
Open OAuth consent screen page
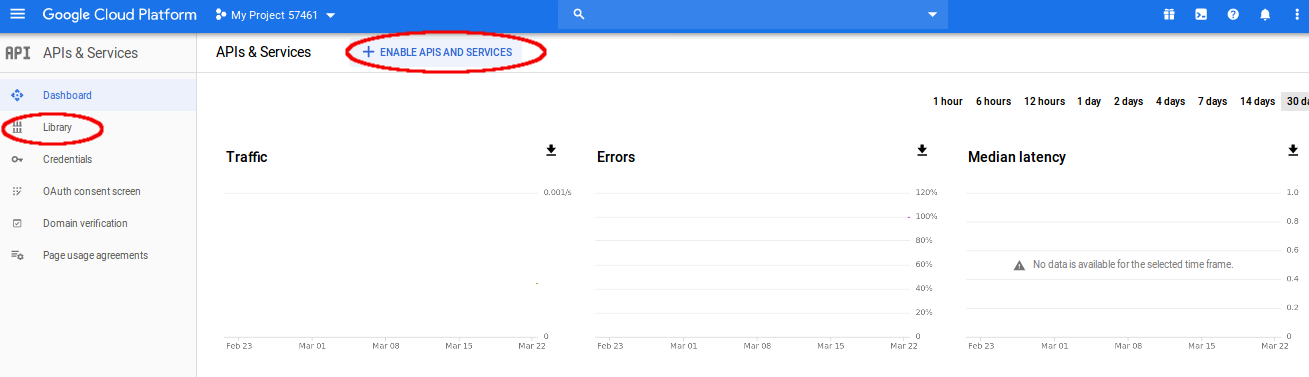tap(98, 191)
